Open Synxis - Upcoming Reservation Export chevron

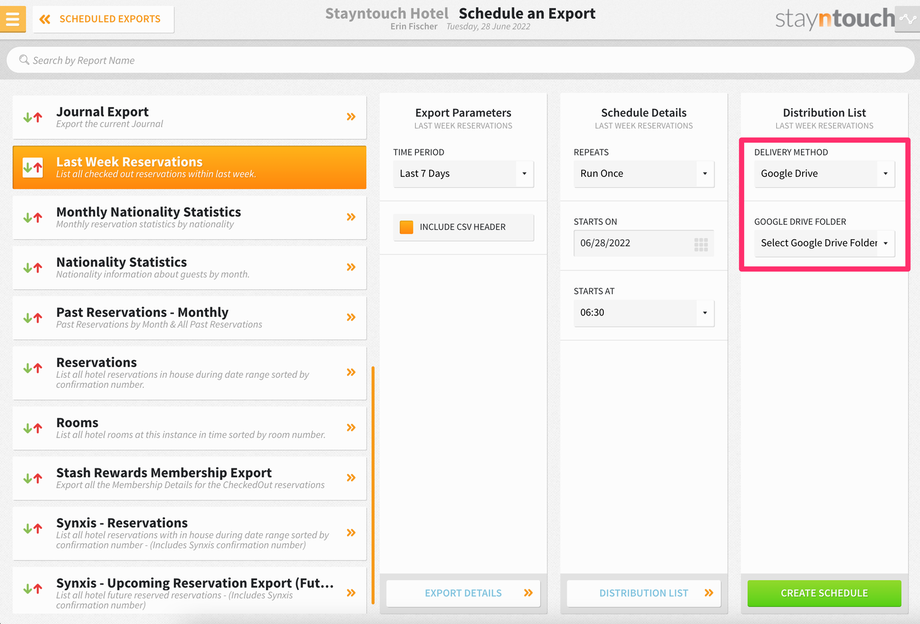coord(351,593)
